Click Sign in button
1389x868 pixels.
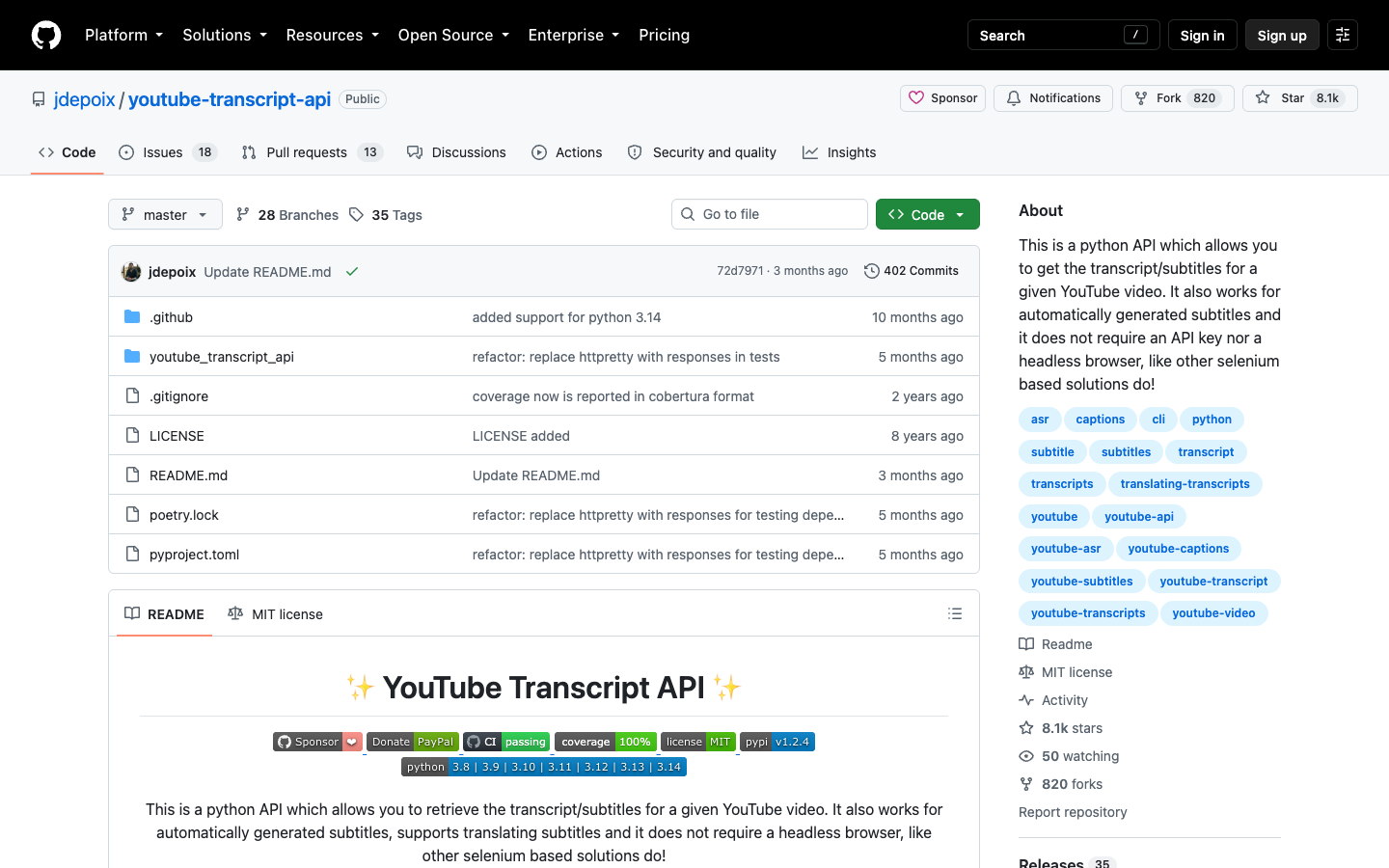pos(1202,35)
